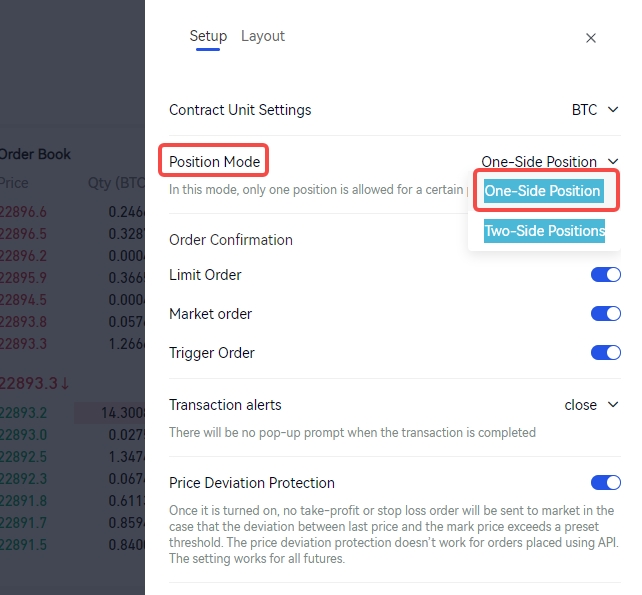The width and height of the screenshot is (642, 595).
Task: Select the Setup tab
Action: pos(208,36)
